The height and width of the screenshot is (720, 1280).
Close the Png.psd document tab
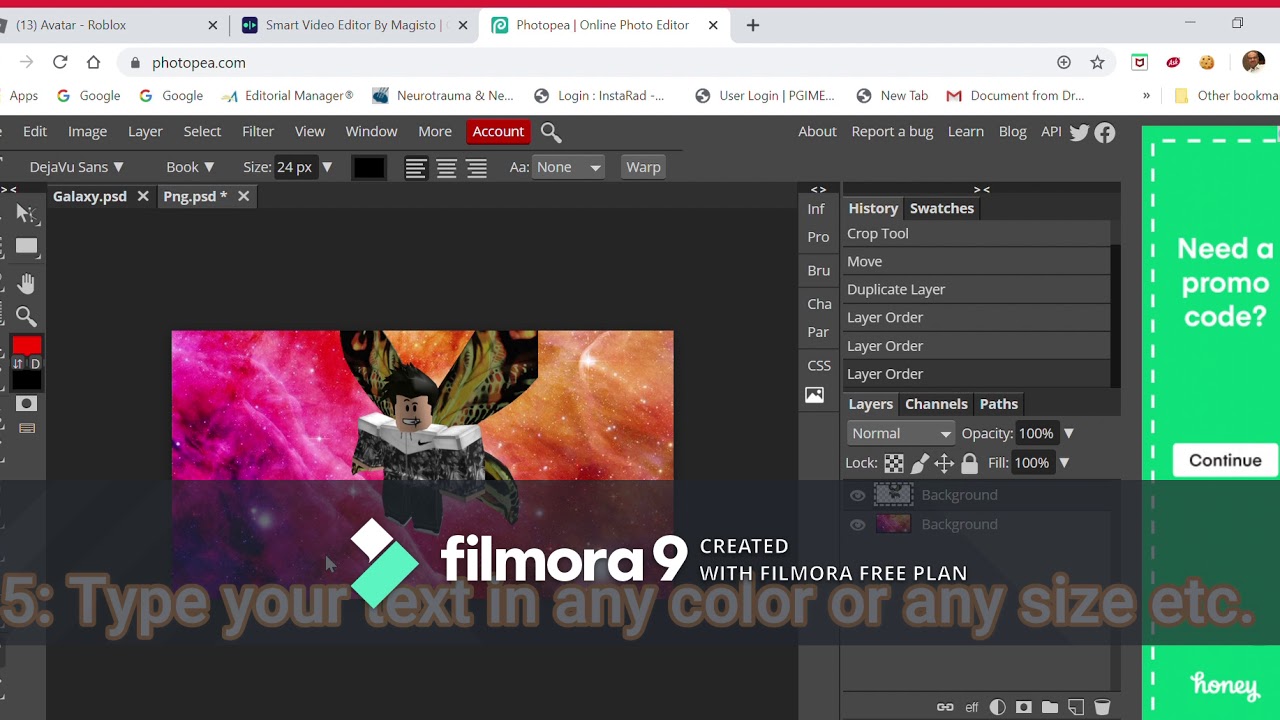(x=243, y=196)
